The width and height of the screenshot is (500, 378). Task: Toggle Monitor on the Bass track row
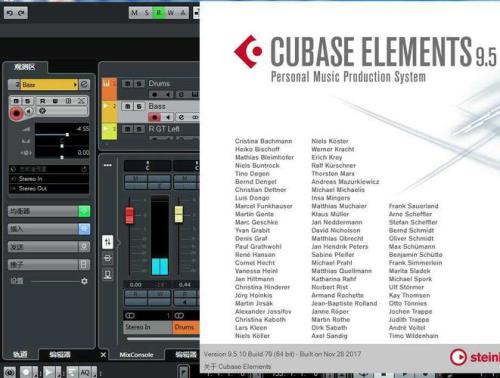(x=168, y=117)
